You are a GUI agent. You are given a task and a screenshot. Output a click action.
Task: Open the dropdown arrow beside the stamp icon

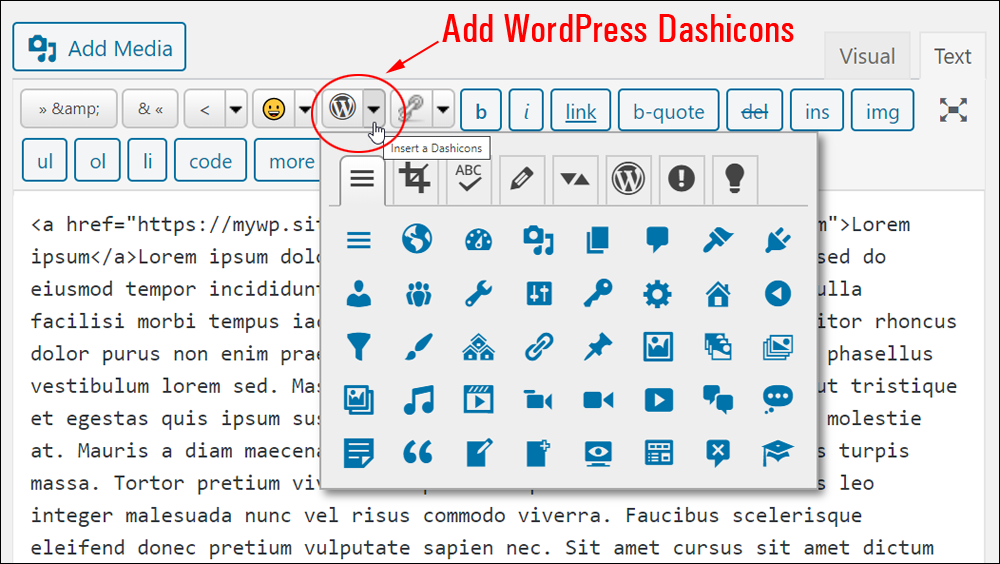(443, 109)
